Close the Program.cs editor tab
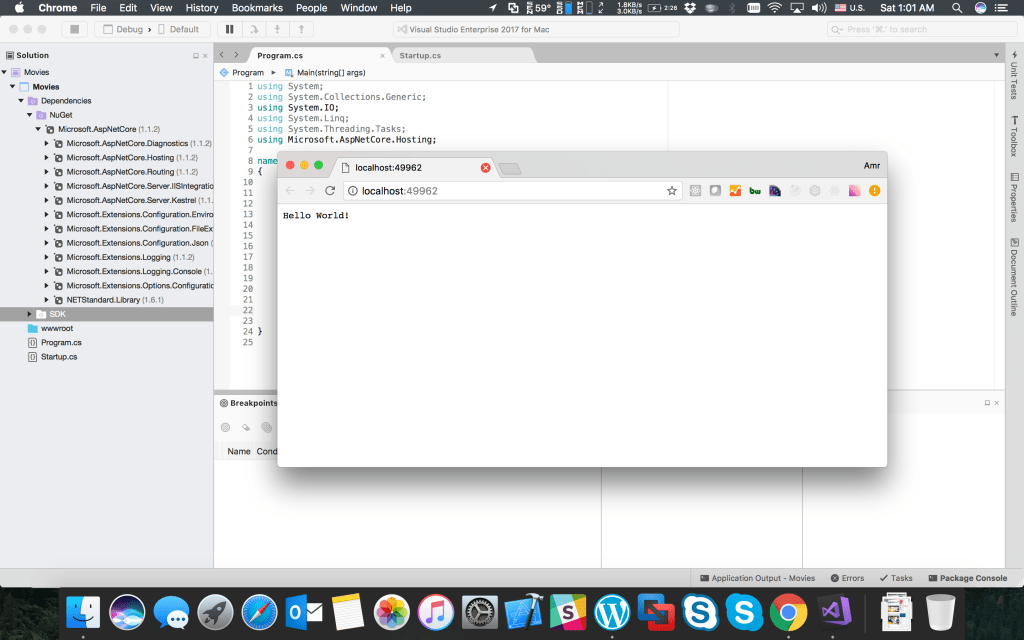The width and height of the screenshot is (1024, 640). (x=383, y=56)
